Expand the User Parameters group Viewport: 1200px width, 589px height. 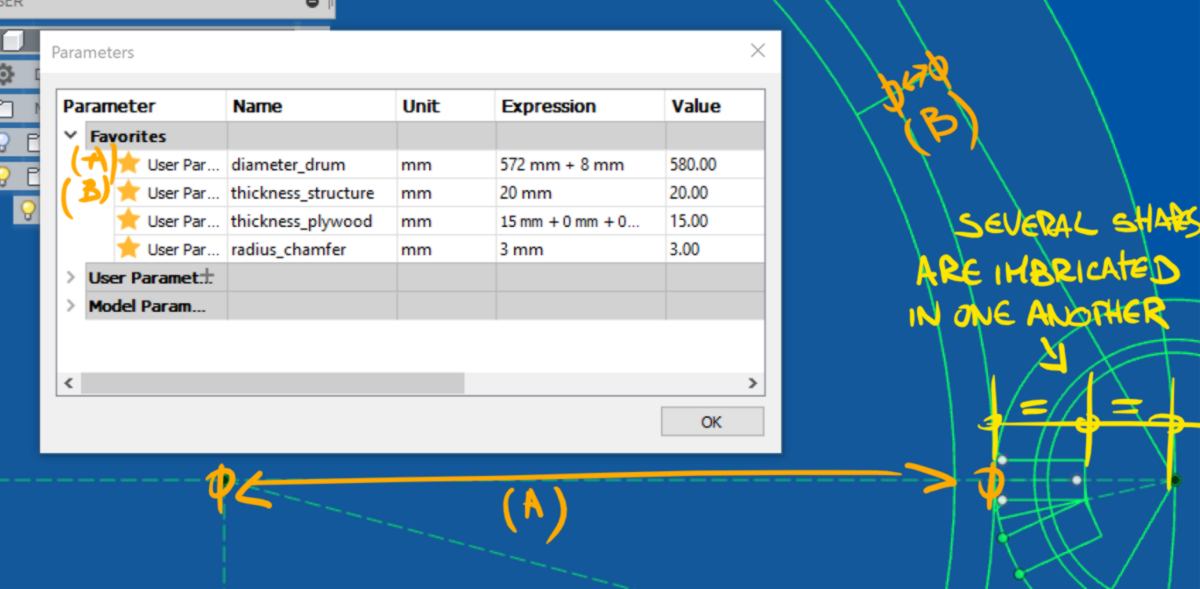coord(70,277)
